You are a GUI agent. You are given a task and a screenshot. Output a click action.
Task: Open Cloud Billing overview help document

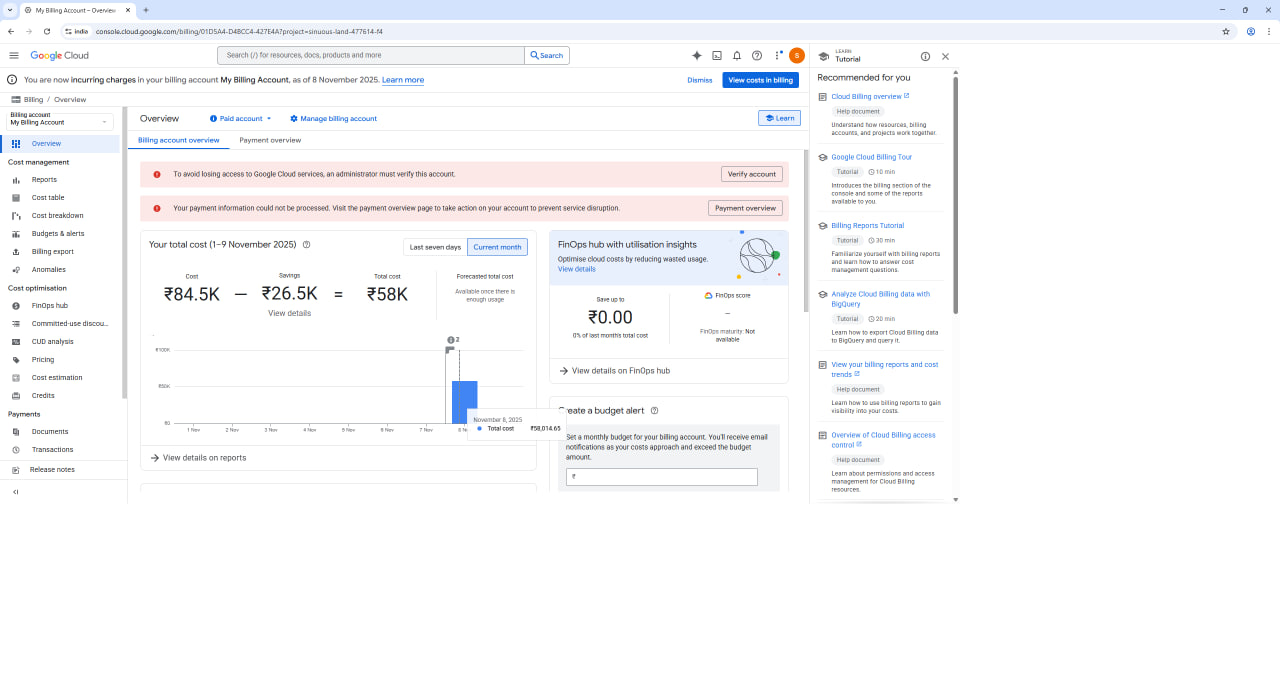coord(870,97)
